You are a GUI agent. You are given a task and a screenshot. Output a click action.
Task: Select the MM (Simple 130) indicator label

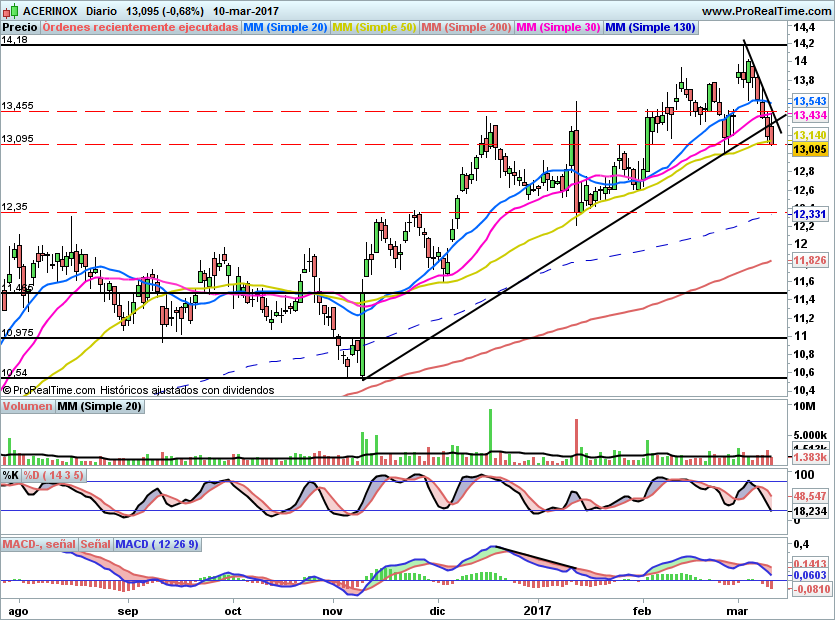[x=650, y=27]
